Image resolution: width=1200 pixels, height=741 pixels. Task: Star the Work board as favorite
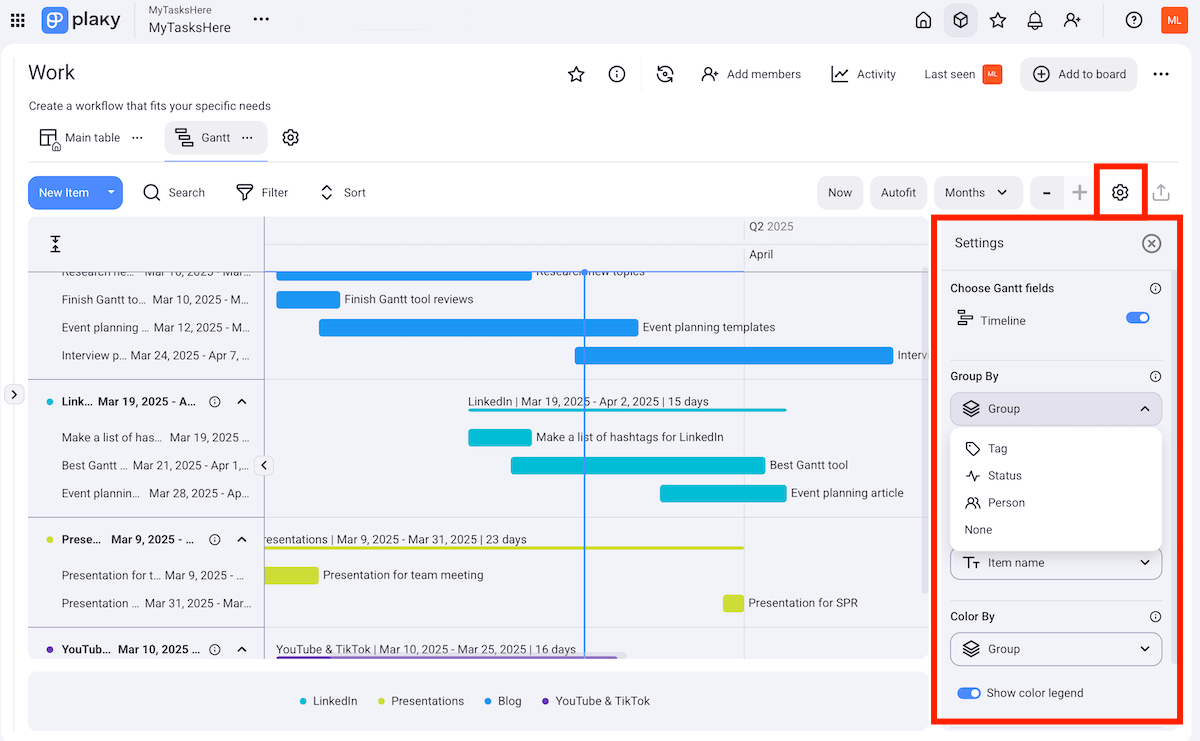click(576, 74)
